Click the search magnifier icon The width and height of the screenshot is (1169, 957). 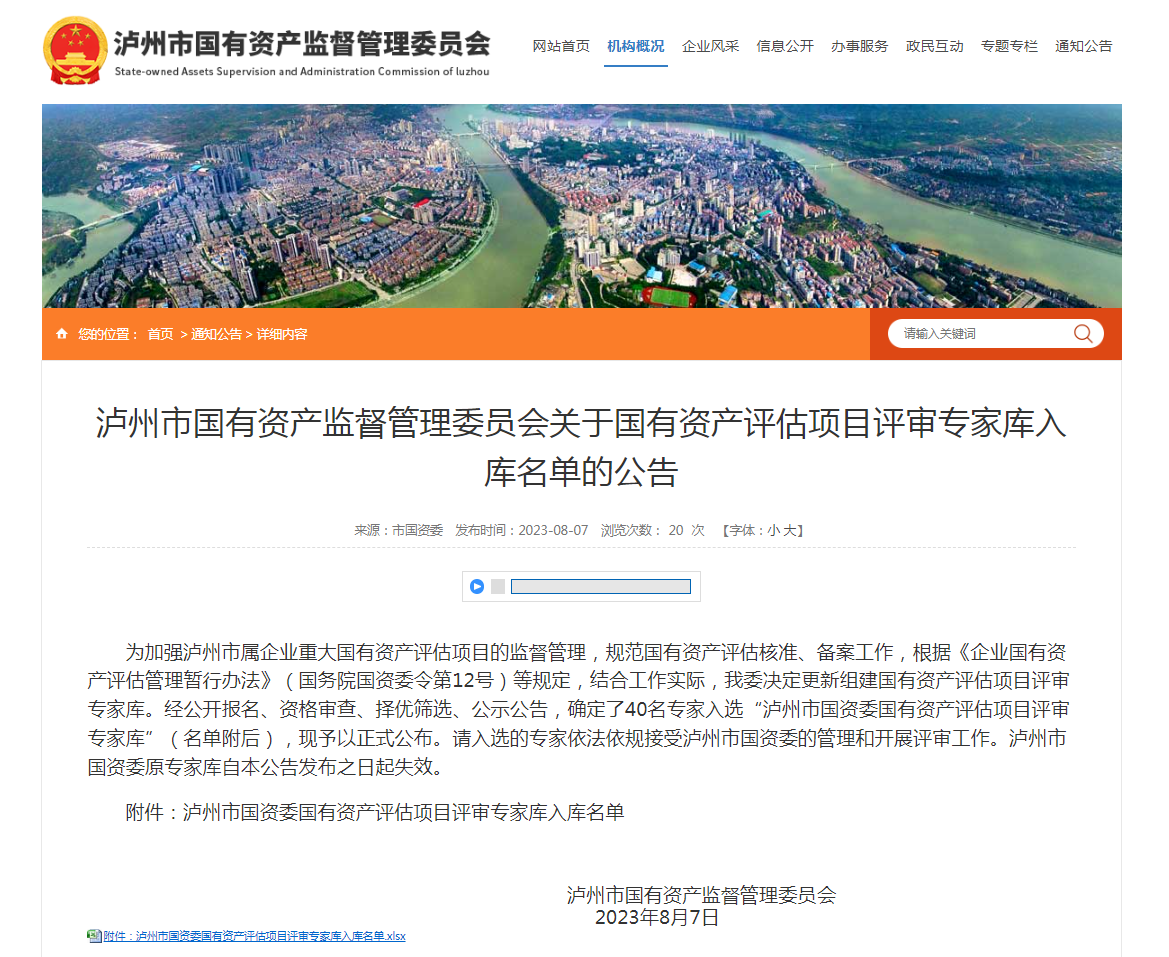tap(1083, 334)
